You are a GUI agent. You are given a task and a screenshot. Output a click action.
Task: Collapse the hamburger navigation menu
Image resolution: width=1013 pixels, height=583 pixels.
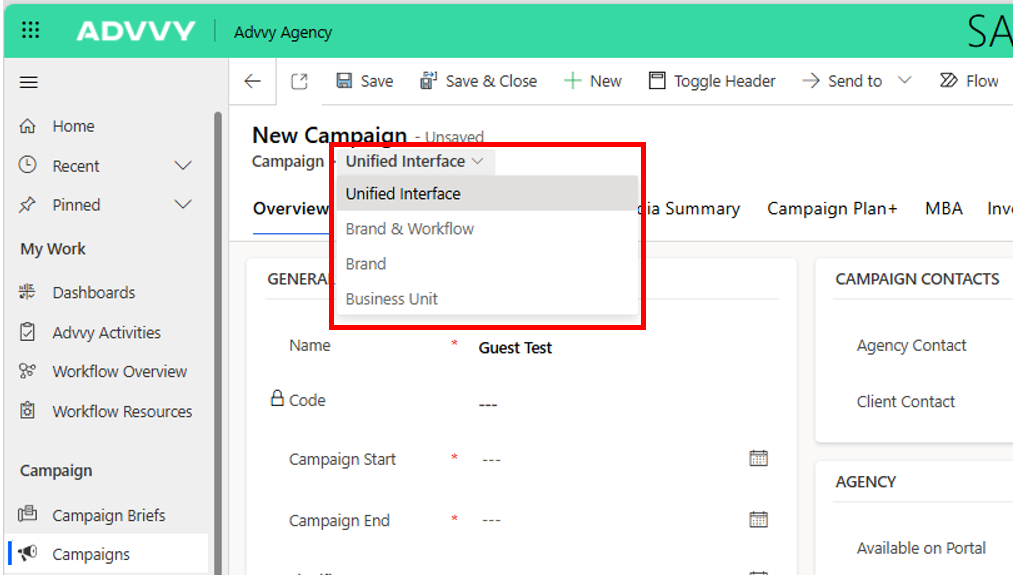tap(29, 83)
